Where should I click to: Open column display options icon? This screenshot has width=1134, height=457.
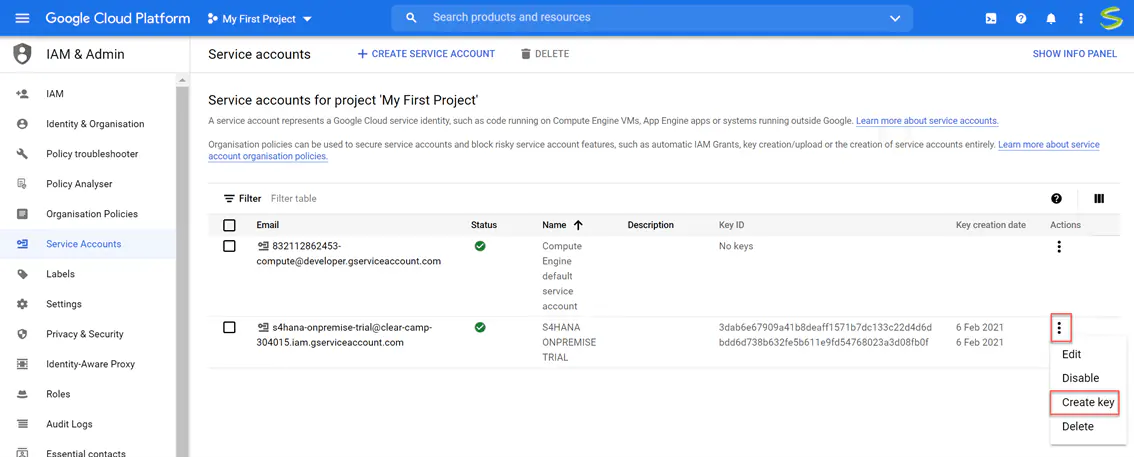(x=1099, y=199)
